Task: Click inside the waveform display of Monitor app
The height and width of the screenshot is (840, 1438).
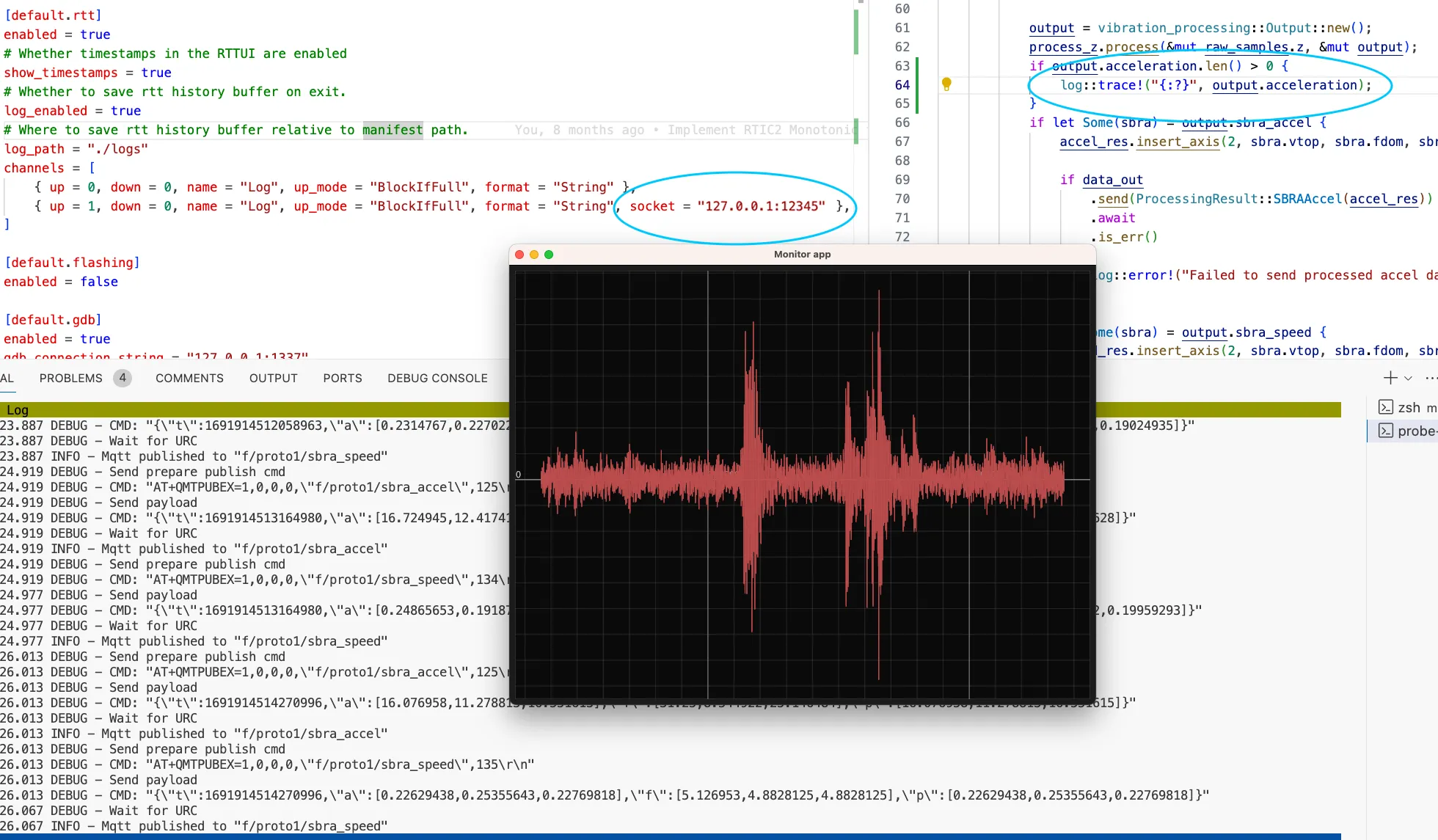Action: (x=802, y=477)
